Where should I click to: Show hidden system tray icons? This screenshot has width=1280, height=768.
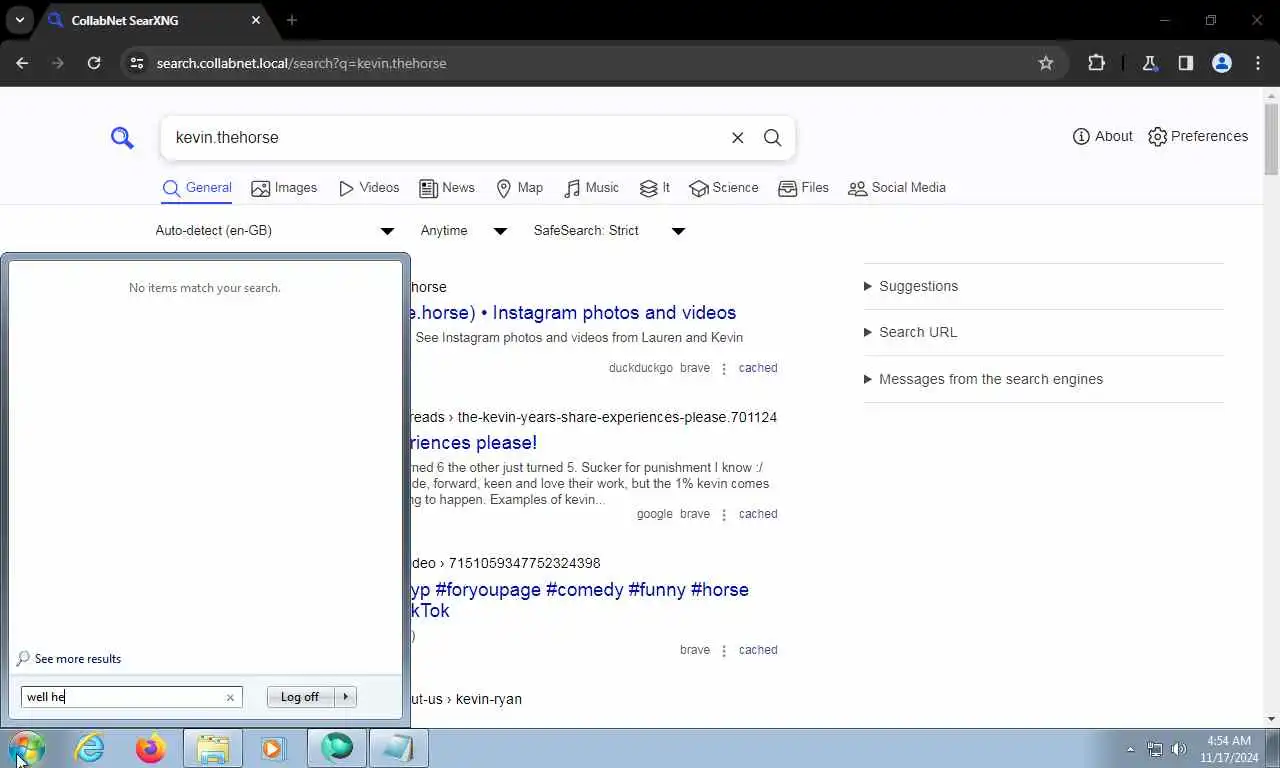click(1131, 749)
